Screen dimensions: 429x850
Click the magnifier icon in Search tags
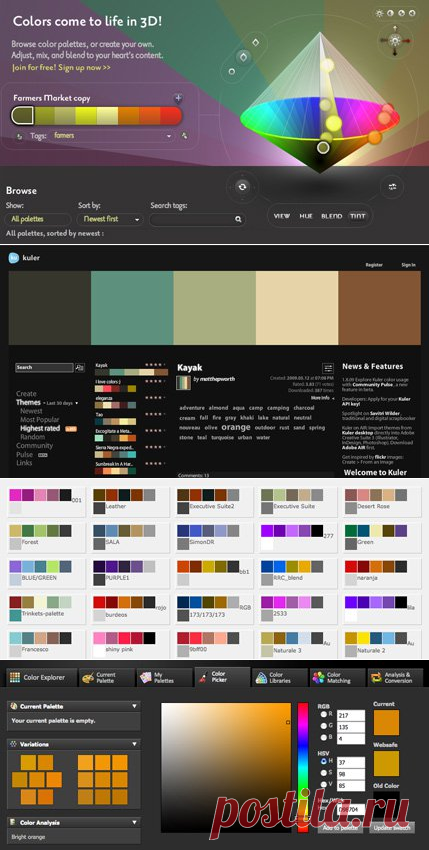(x=238, y=220)
